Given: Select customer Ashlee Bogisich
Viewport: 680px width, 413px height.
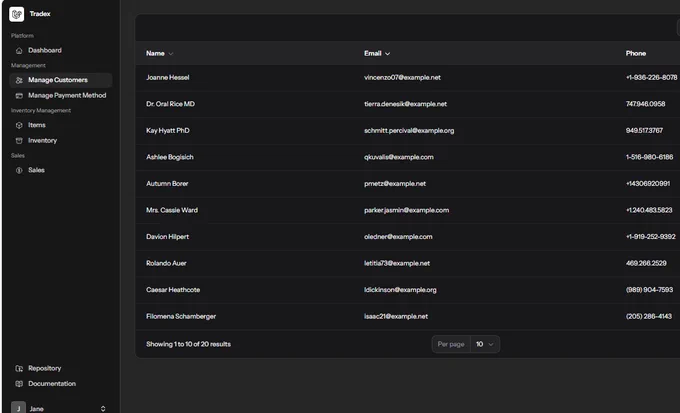Looking at the screenshot, I should point(170,157).
